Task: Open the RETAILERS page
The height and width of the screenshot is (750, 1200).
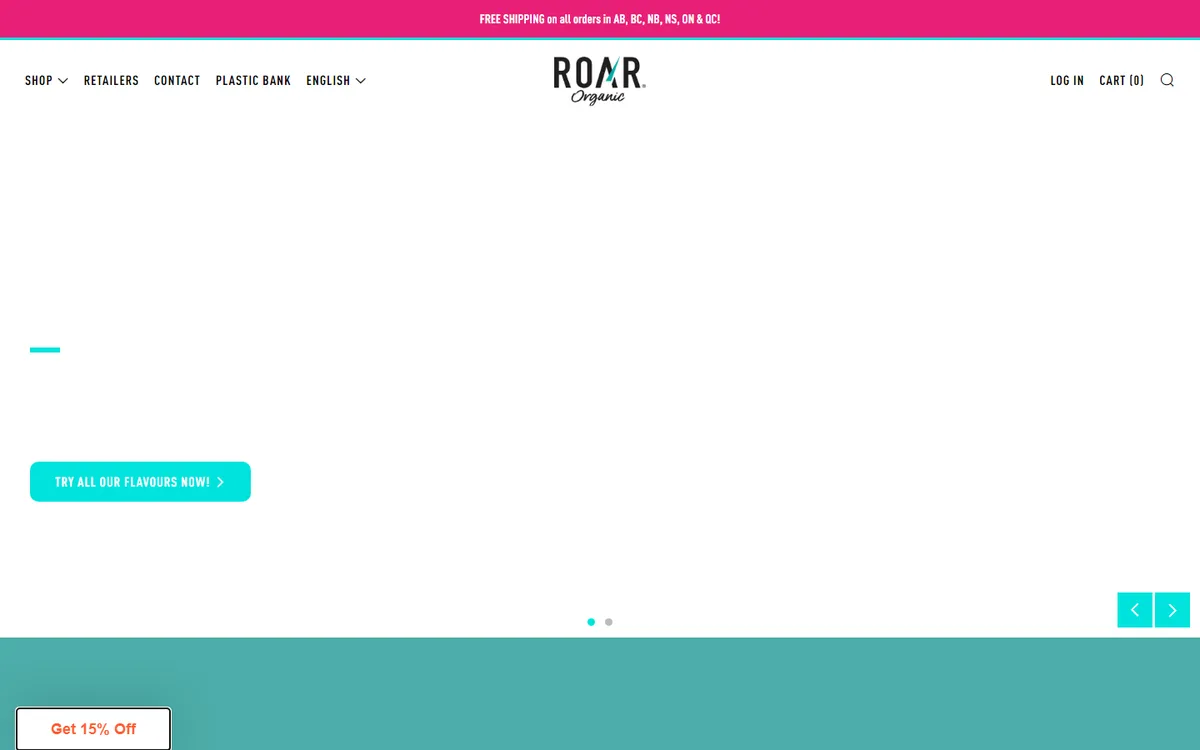Action: (111, 80)
